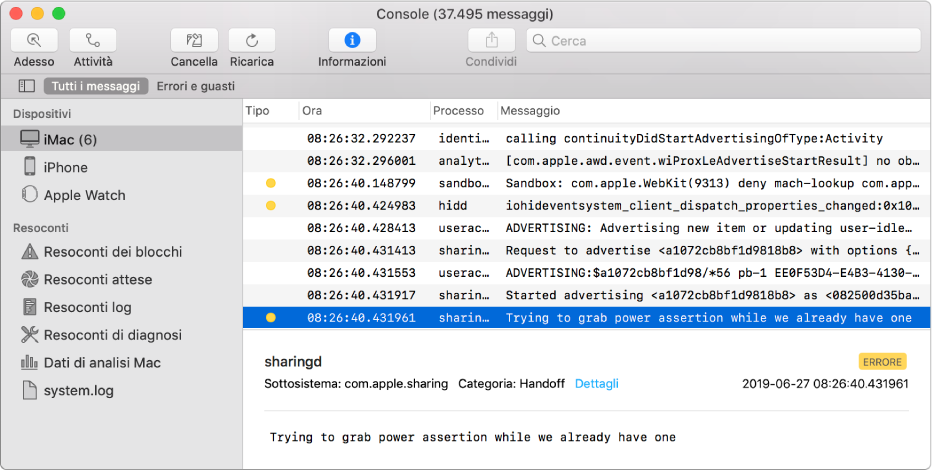Click yellow dot on the sandbox row

[270, 183]
